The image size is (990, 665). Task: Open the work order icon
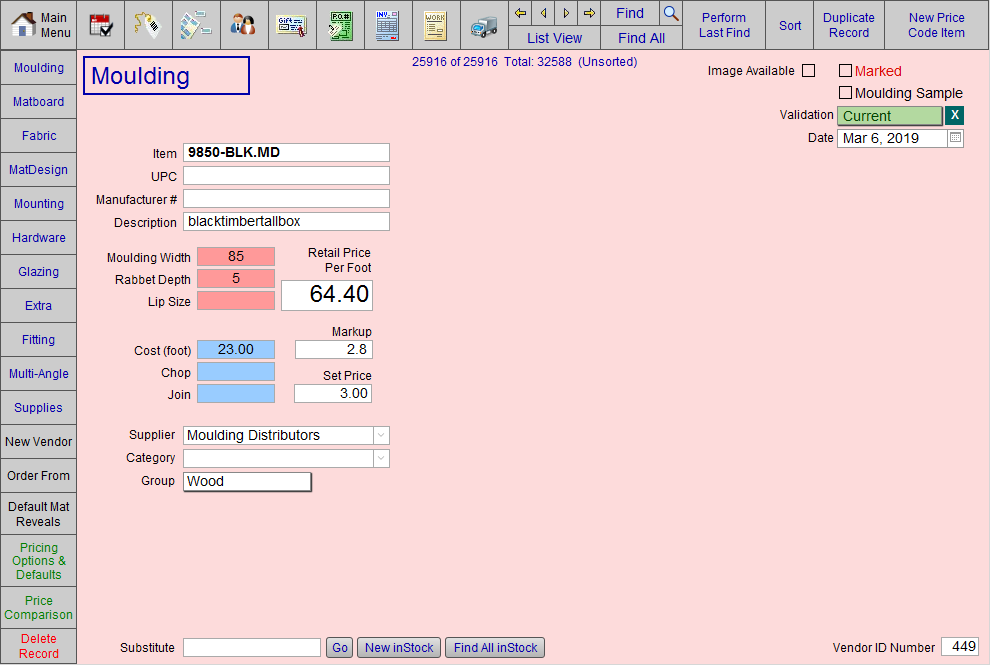point(436,25)
